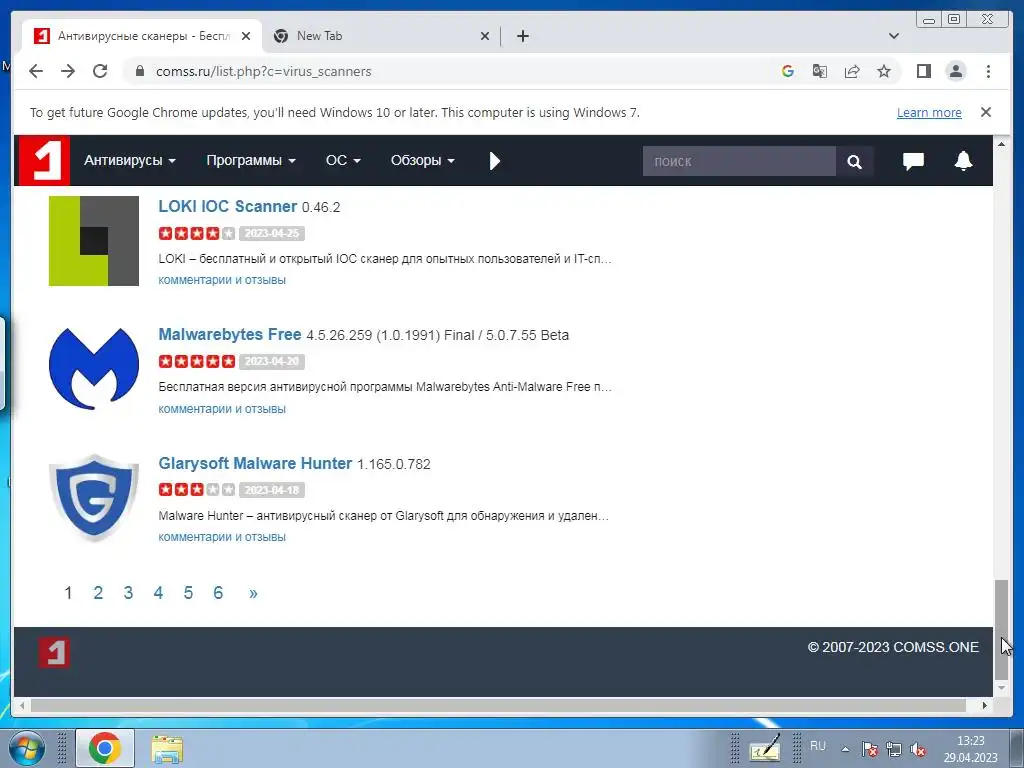Click the Malwarebytes logo thumbnail
1024x768 pixels.
click(x=94, y=369)
